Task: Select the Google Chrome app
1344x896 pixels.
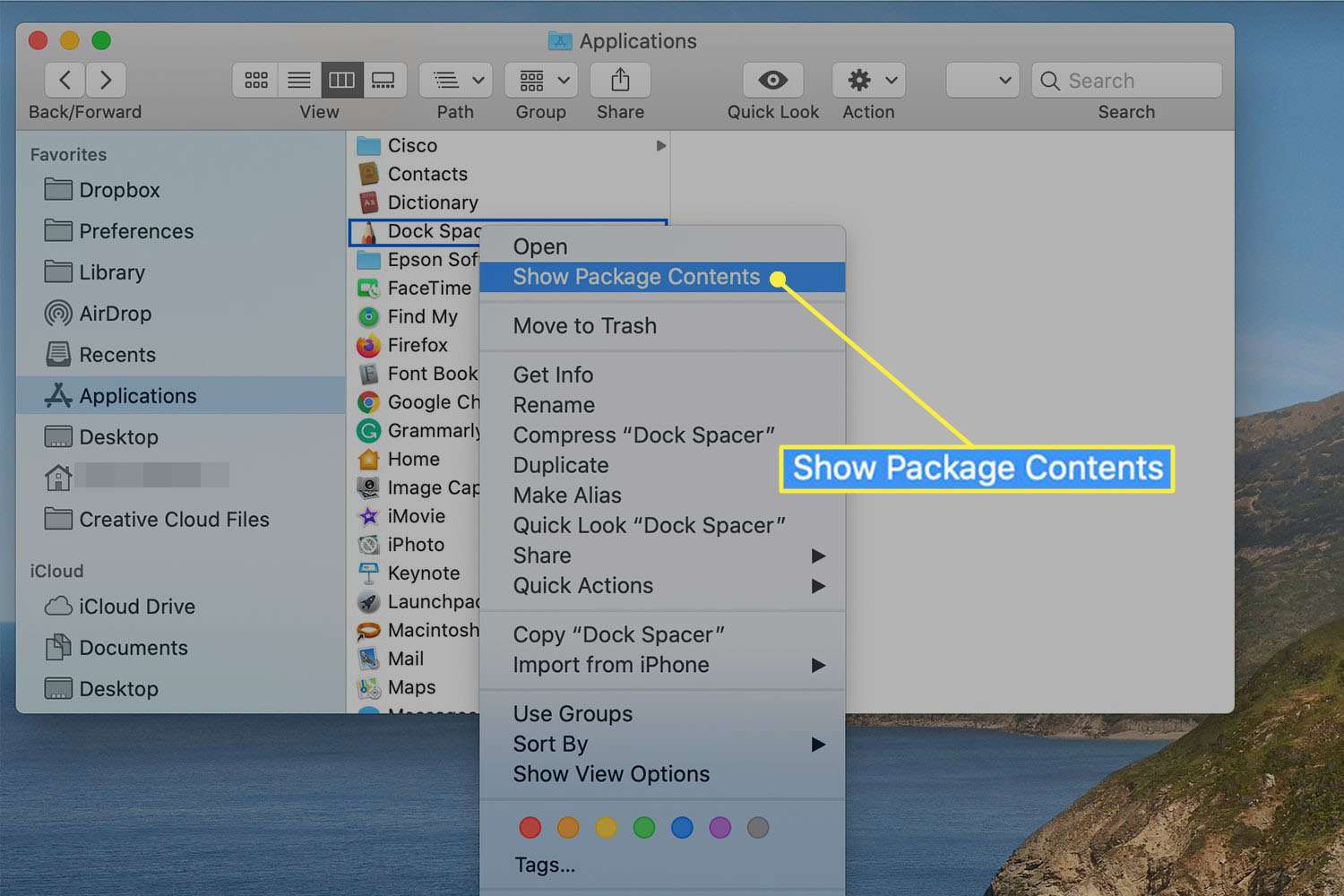Action: [415, 402]
